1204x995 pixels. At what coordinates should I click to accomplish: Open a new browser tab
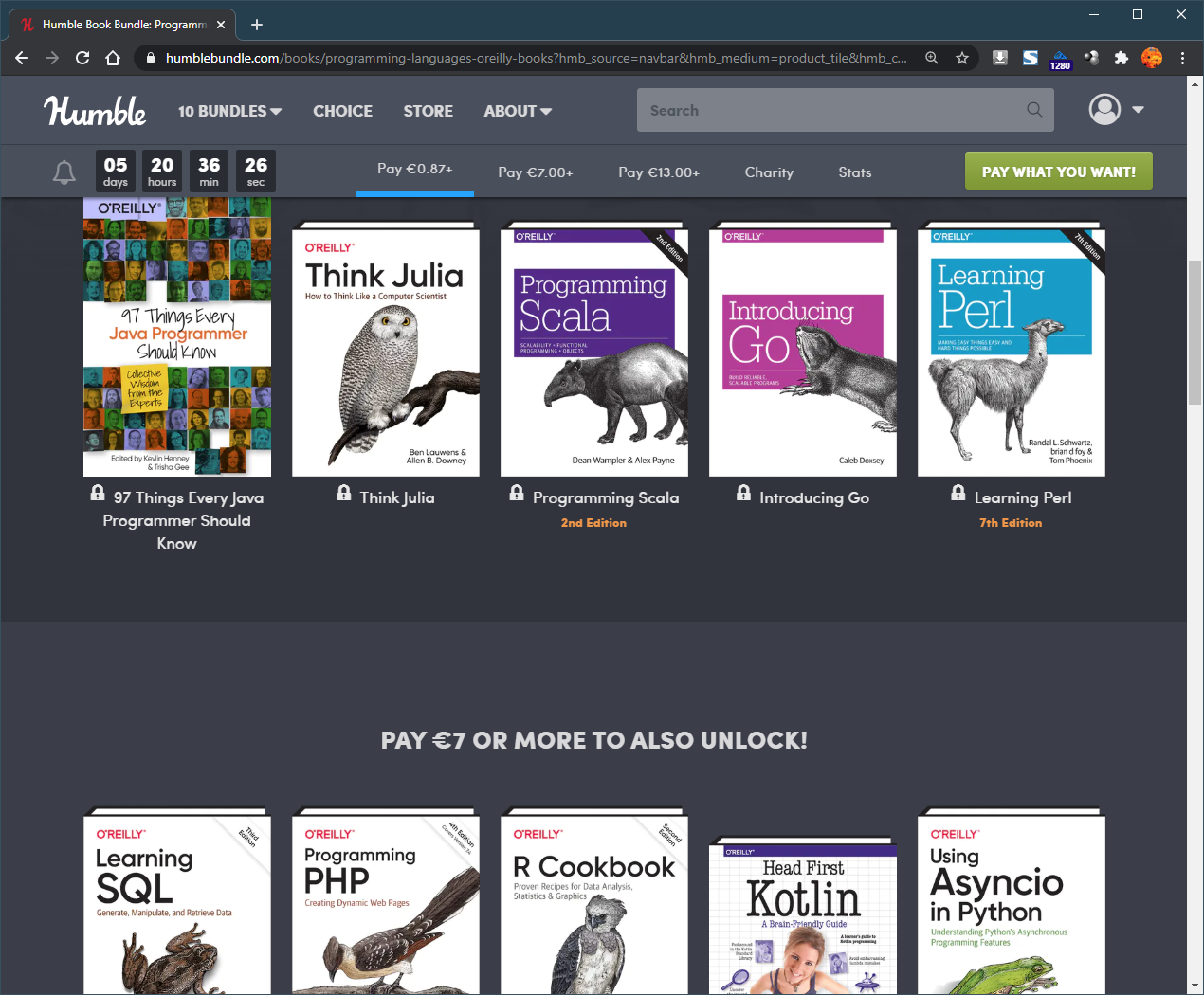256,25
